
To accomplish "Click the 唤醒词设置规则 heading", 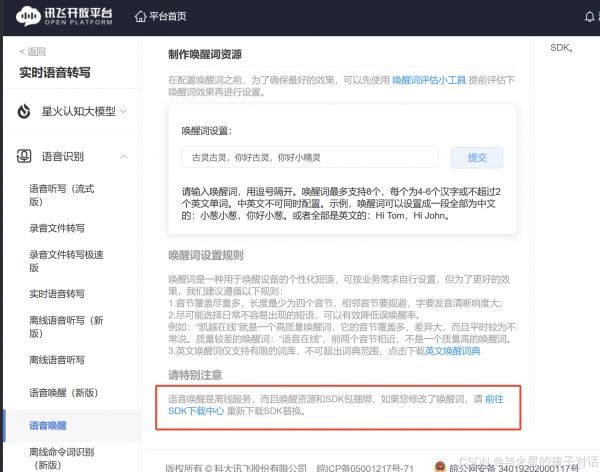I will click(x=206, y=255).
